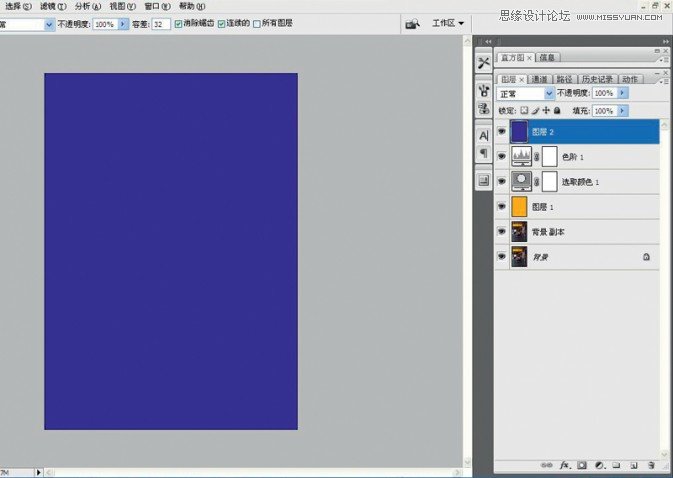Image resolution: width=673 pixels, height=478 pixels.
Task: Switch to the 历史记录 tab
Action: [597, 79]
